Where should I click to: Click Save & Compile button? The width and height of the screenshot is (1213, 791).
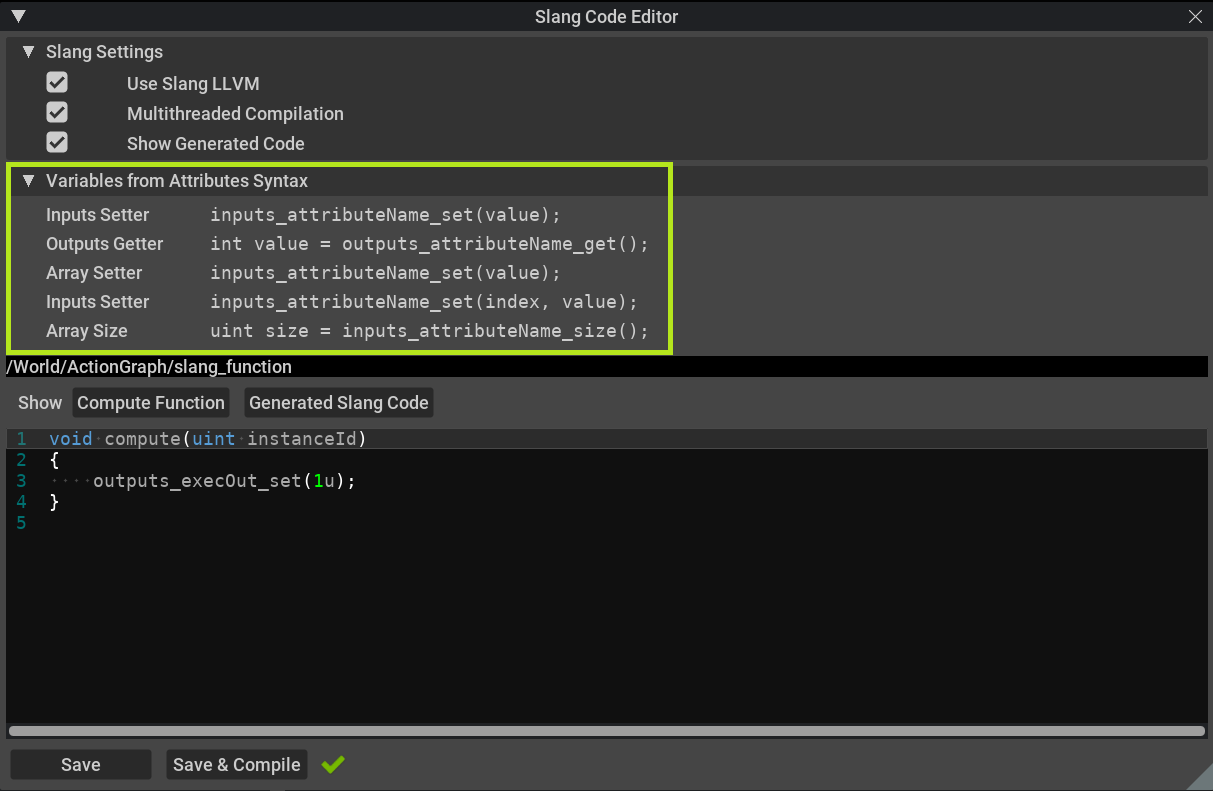point(237,764)
